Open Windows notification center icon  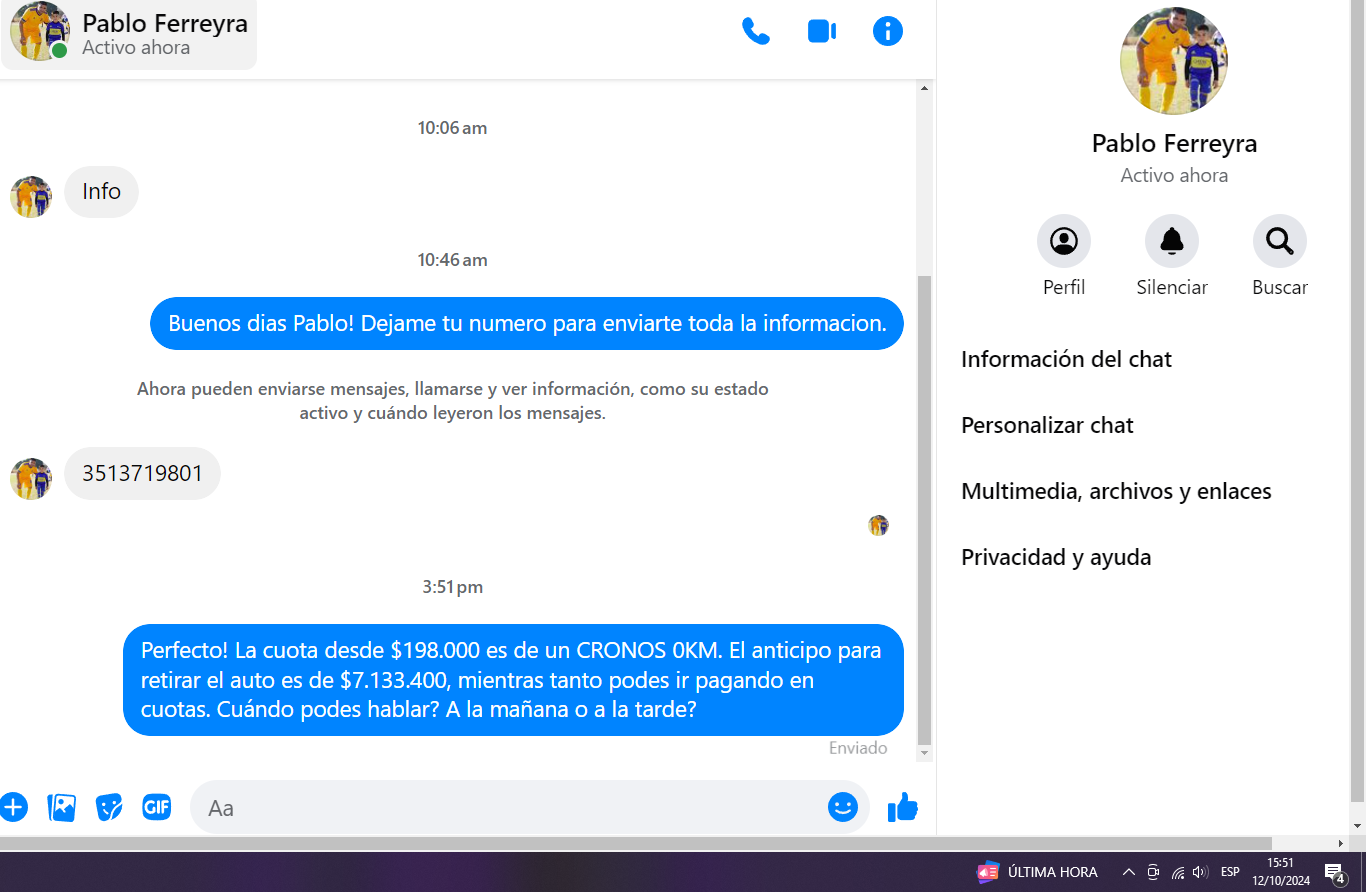[1333, 872]
